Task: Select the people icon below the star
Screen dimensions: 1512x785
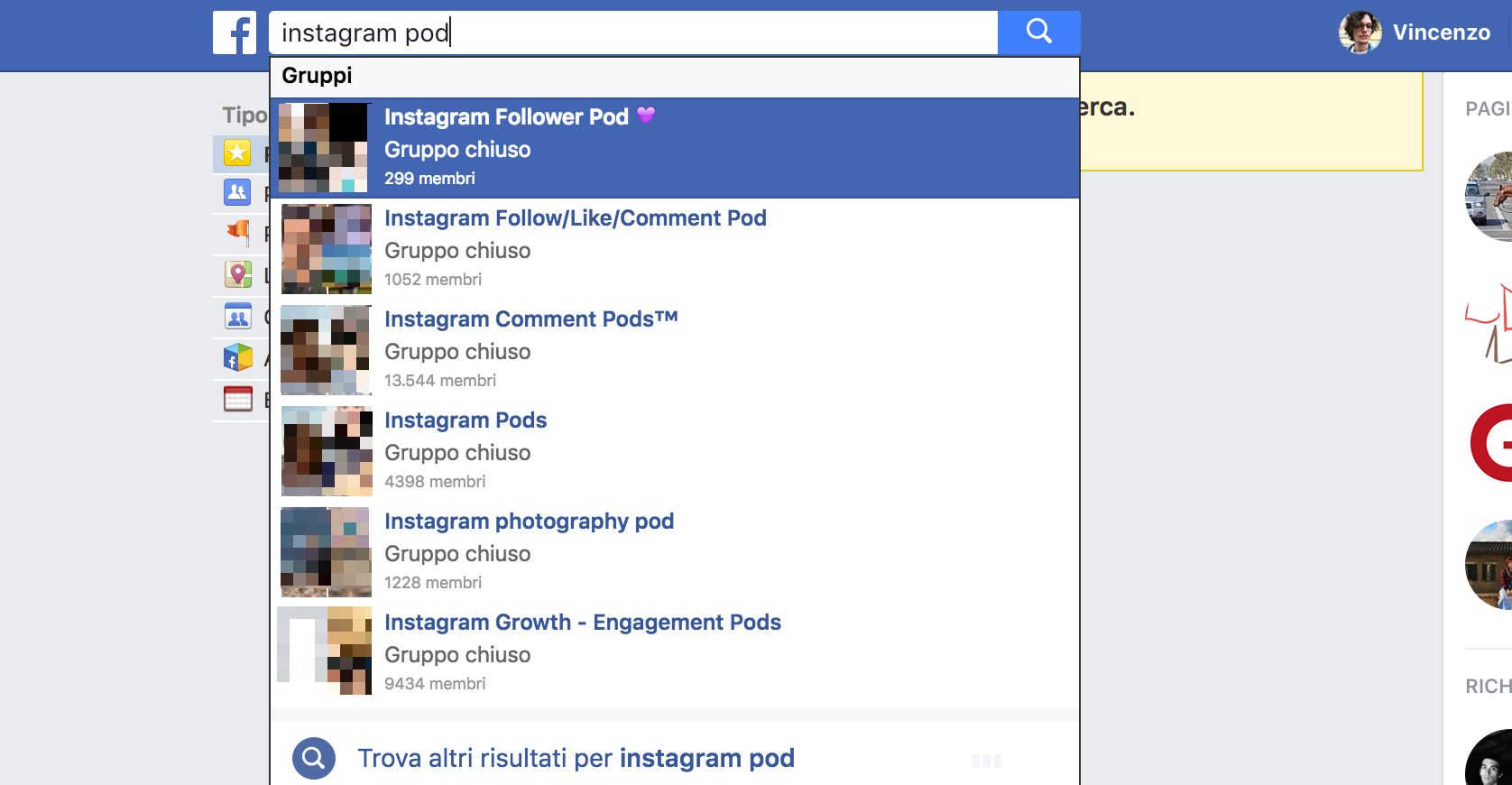Action: [237, 192]
